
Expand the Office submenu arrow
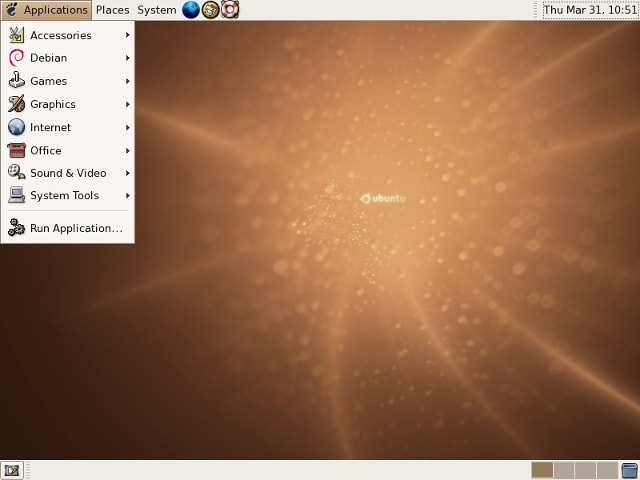pyautogui.click(x=128, y=150)
